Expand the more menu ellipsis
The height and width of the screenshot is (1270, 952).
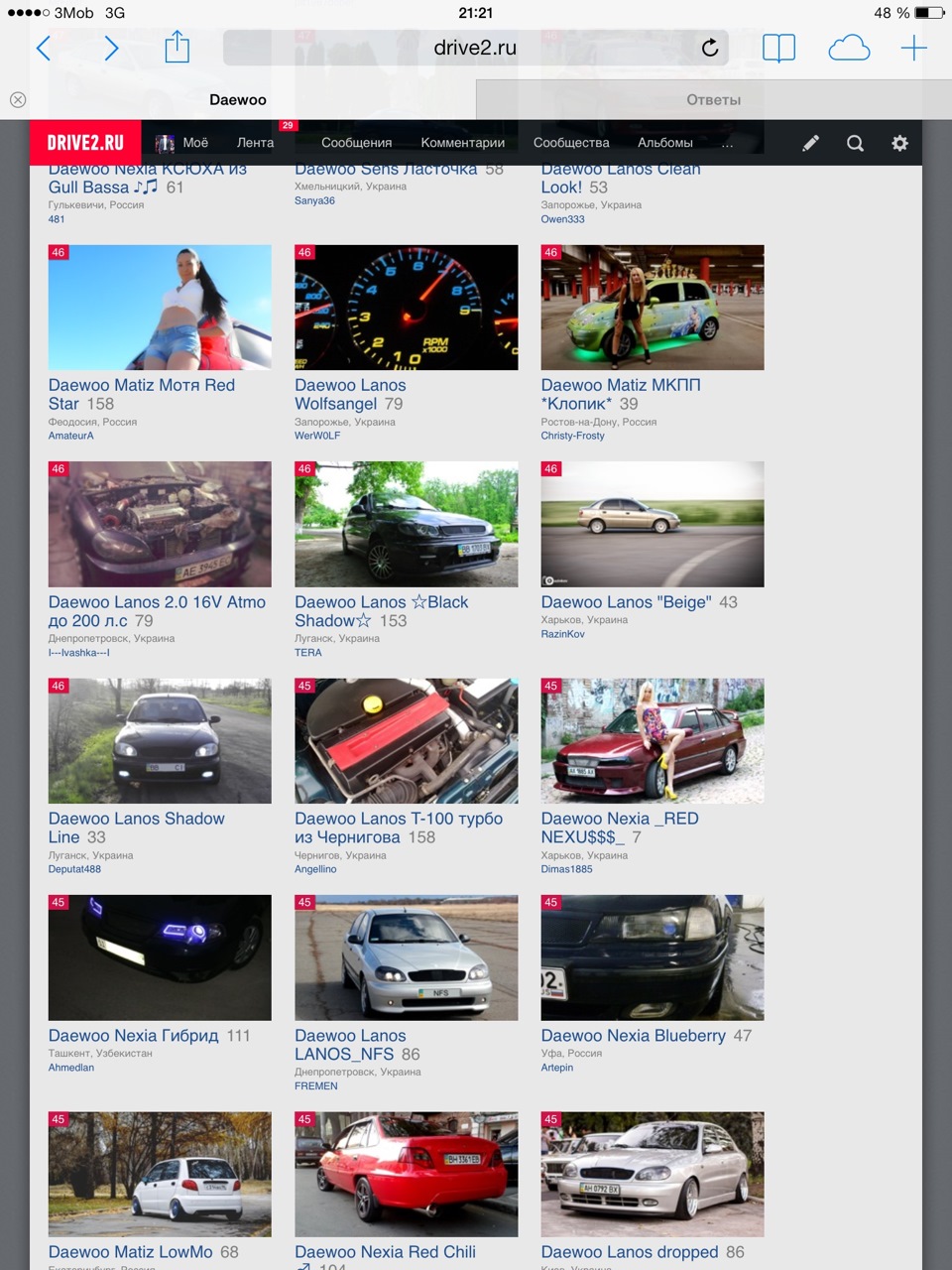727,144
